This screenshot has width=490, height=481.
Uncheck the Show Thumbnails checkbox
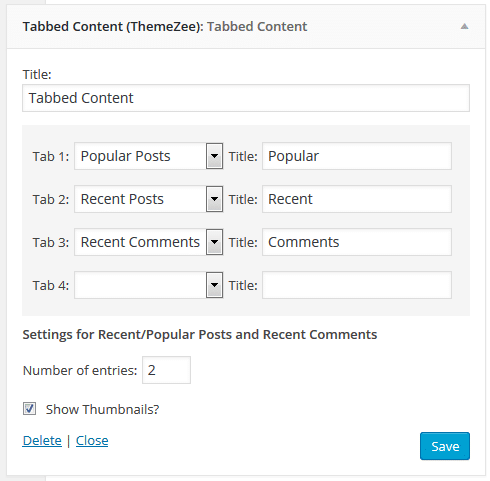tap(29, 409)
